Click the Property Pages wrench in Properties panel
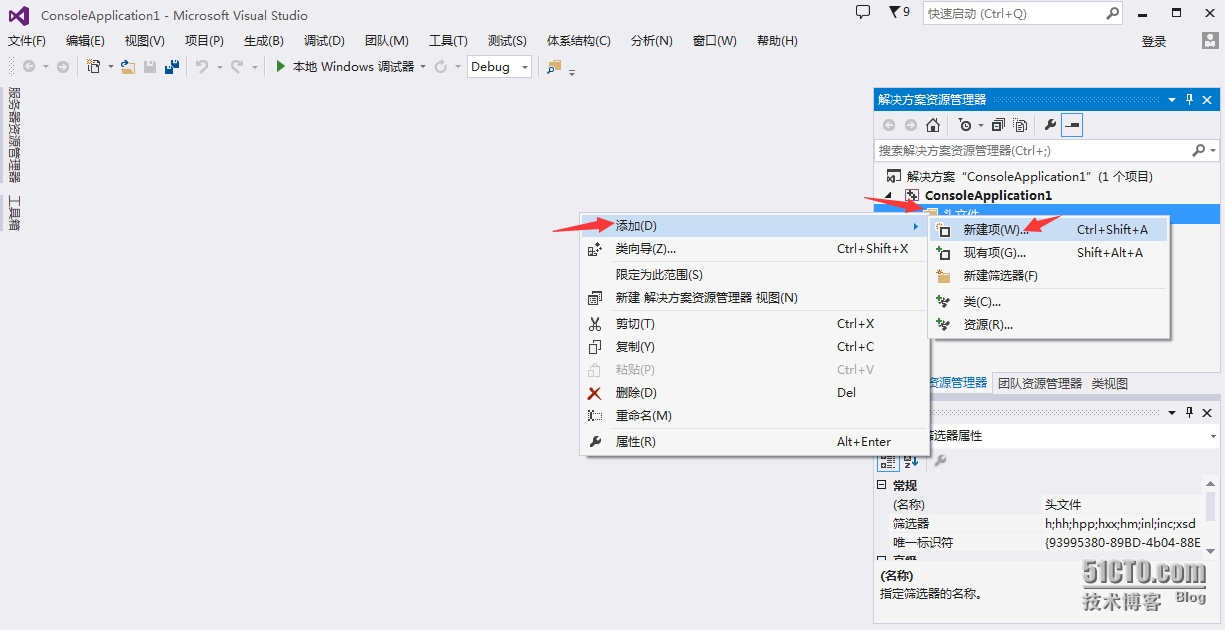Image resolution: width=1225 pixels, height=630 pixels. (940, 461)
